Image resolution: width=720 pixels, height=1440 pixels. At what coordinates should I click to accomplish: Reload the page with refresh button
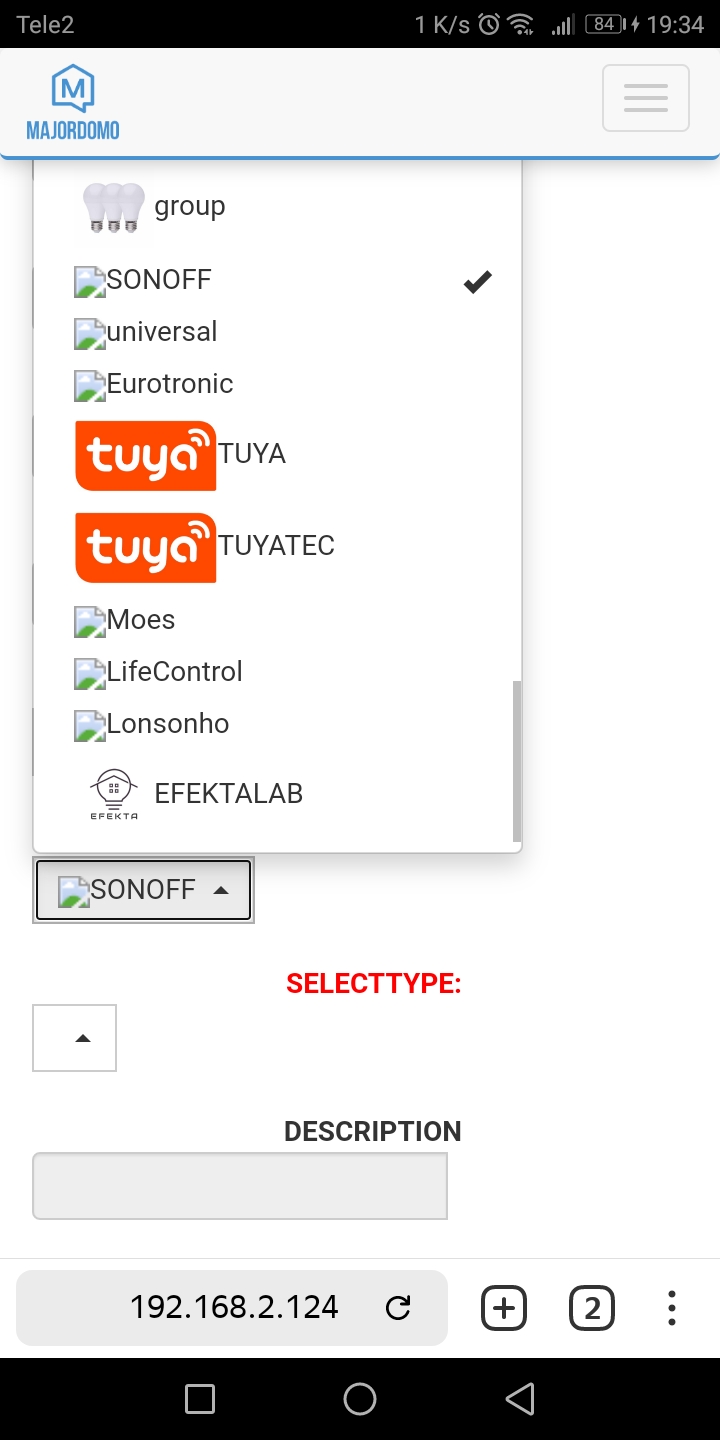[x=398, y=1307]
